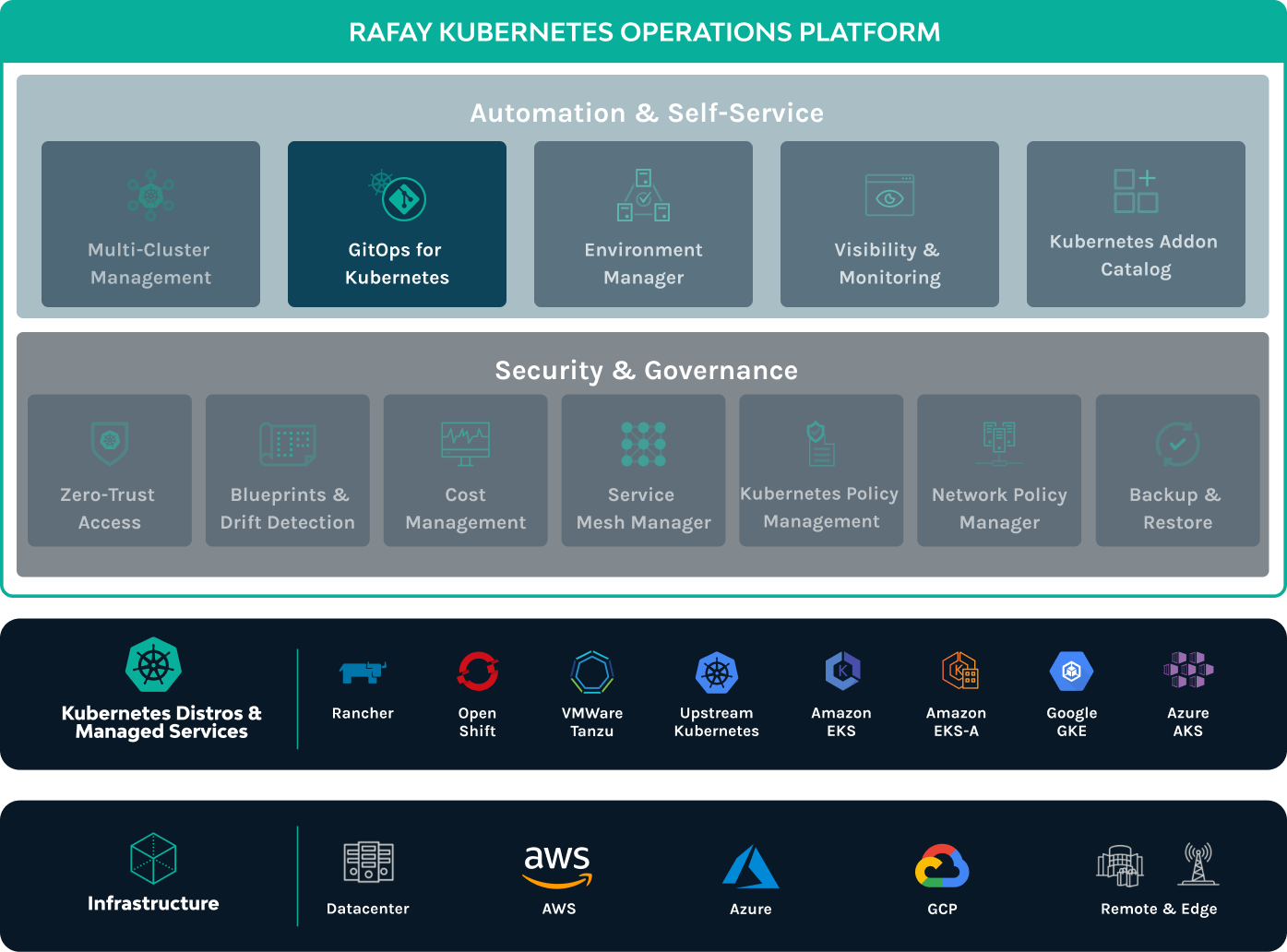Viewport: 1287px width, 952px height.
Task: Select Blueprints & Drift Detection label
Action: coord(288,508)
